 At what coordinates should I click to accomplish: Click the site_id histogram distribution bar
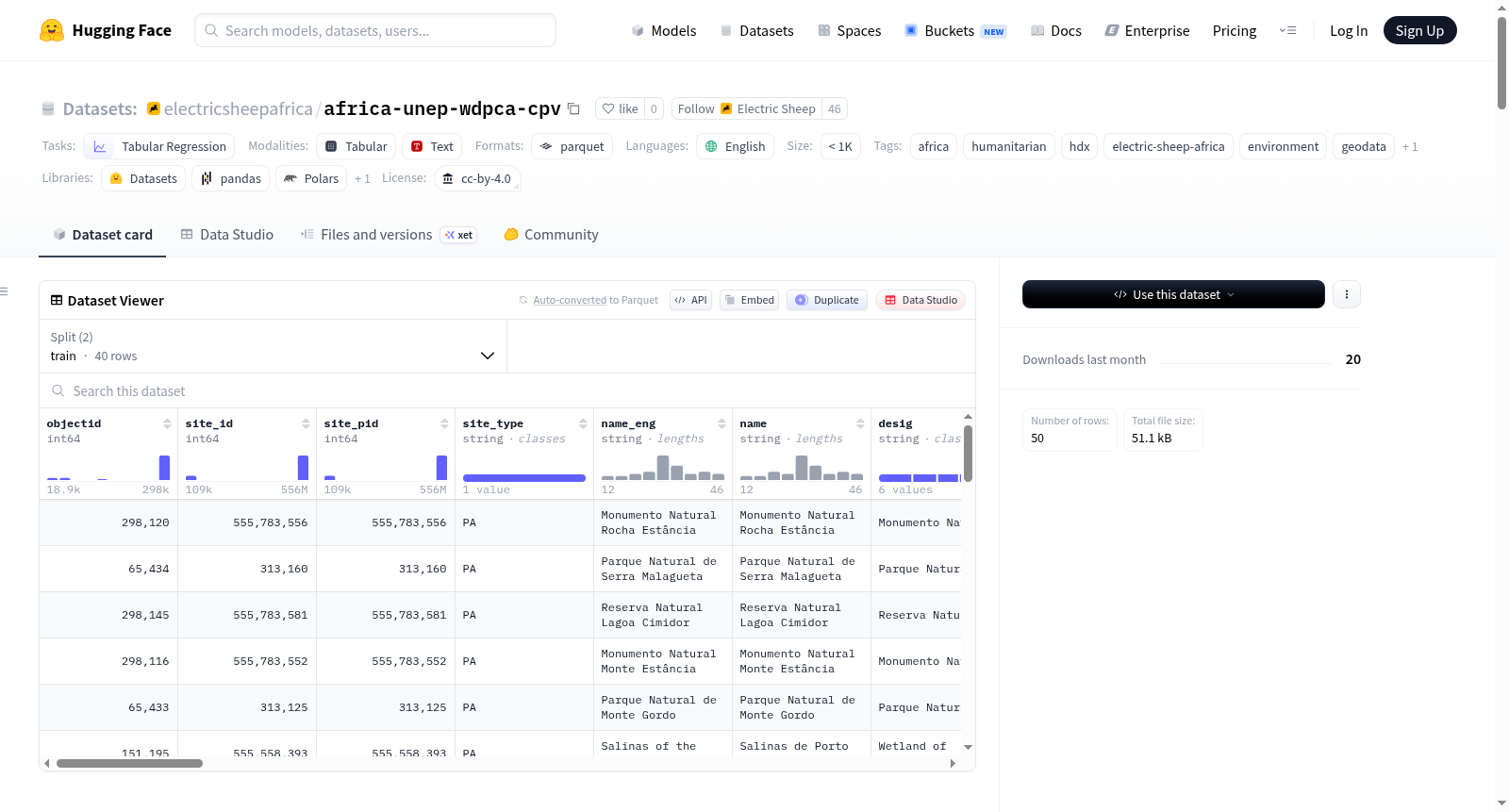(303, 467)
